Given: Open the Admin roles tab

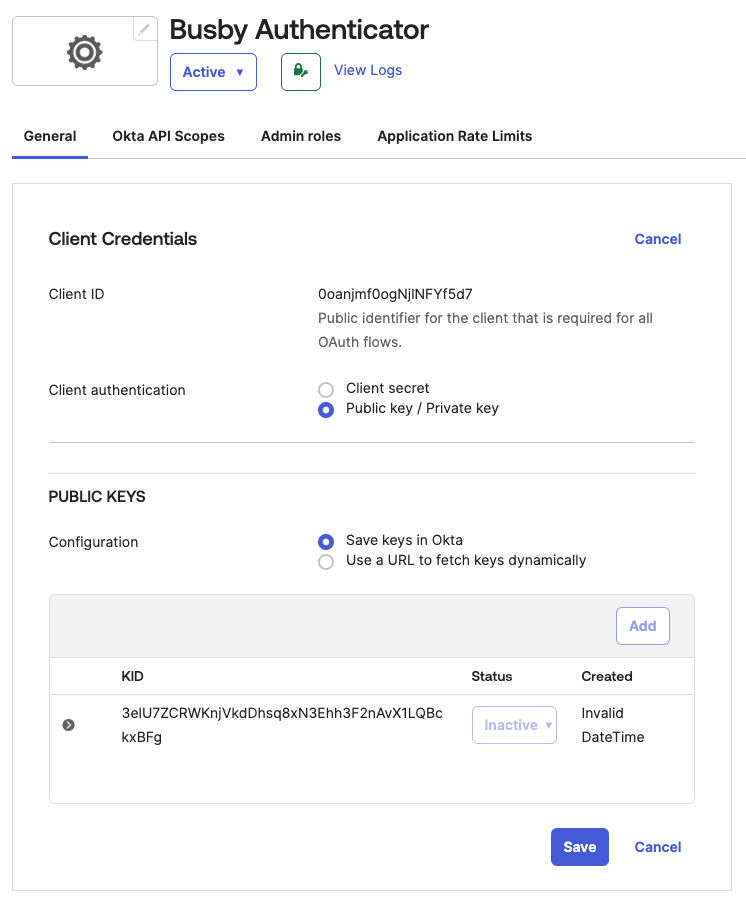Looking at the screenshot, I should pos(301,136).
